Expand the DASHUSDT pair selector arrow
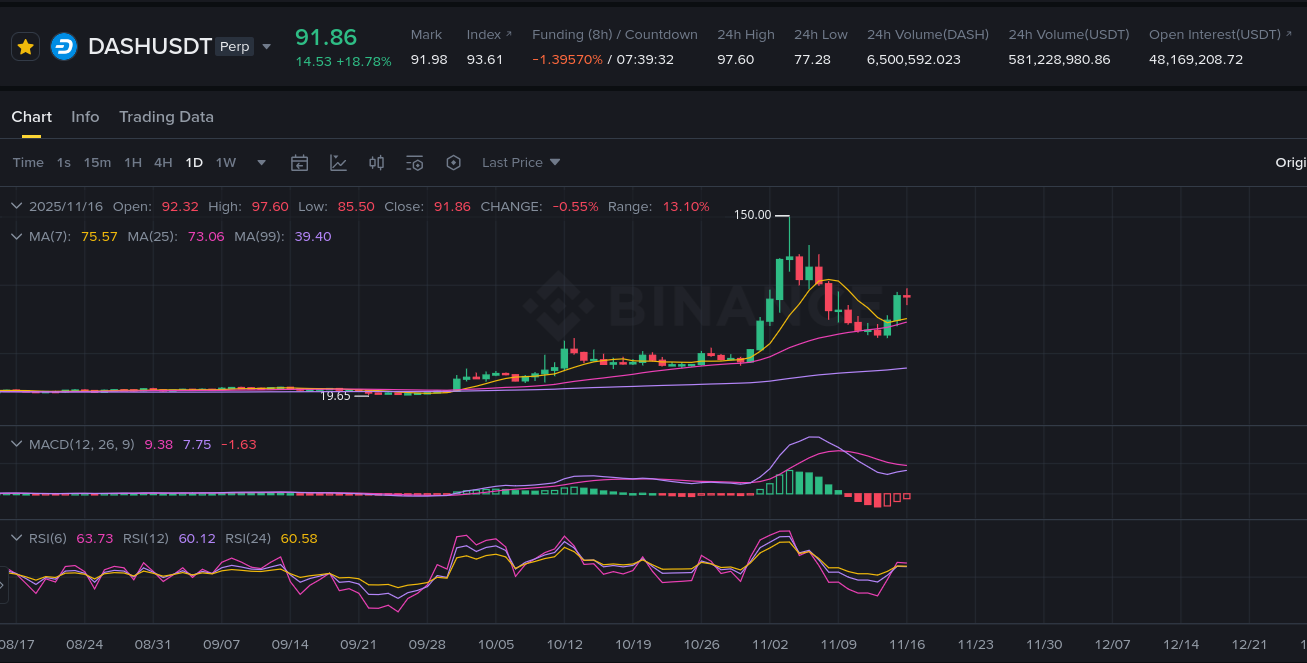This screenshot has height=663, width=1307. (x=266, y=47)
